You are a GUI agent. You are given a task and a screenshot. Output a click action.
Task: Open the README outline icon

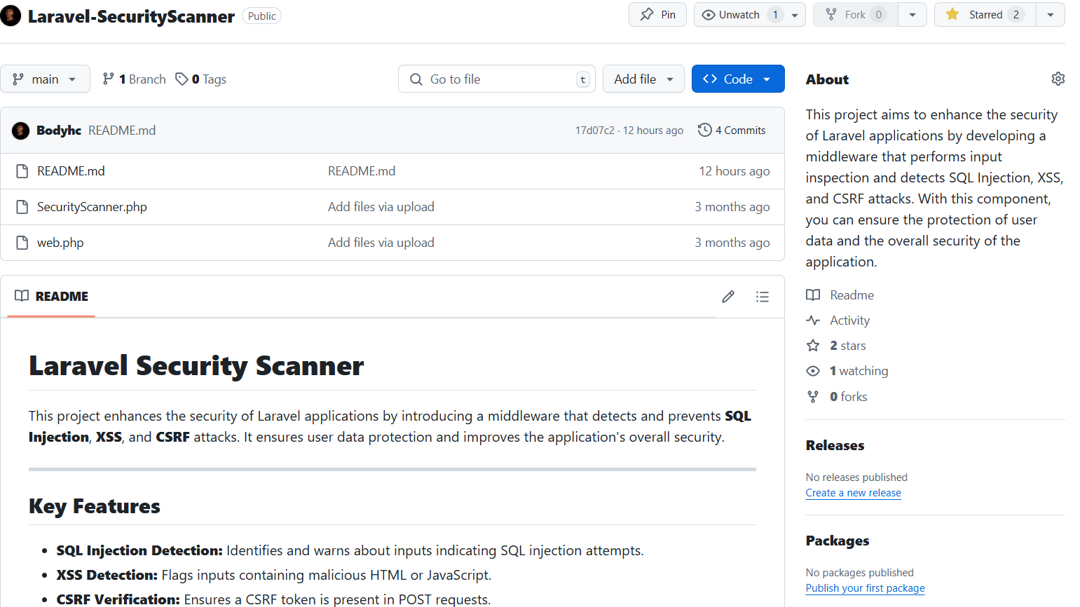coord(762,296)
